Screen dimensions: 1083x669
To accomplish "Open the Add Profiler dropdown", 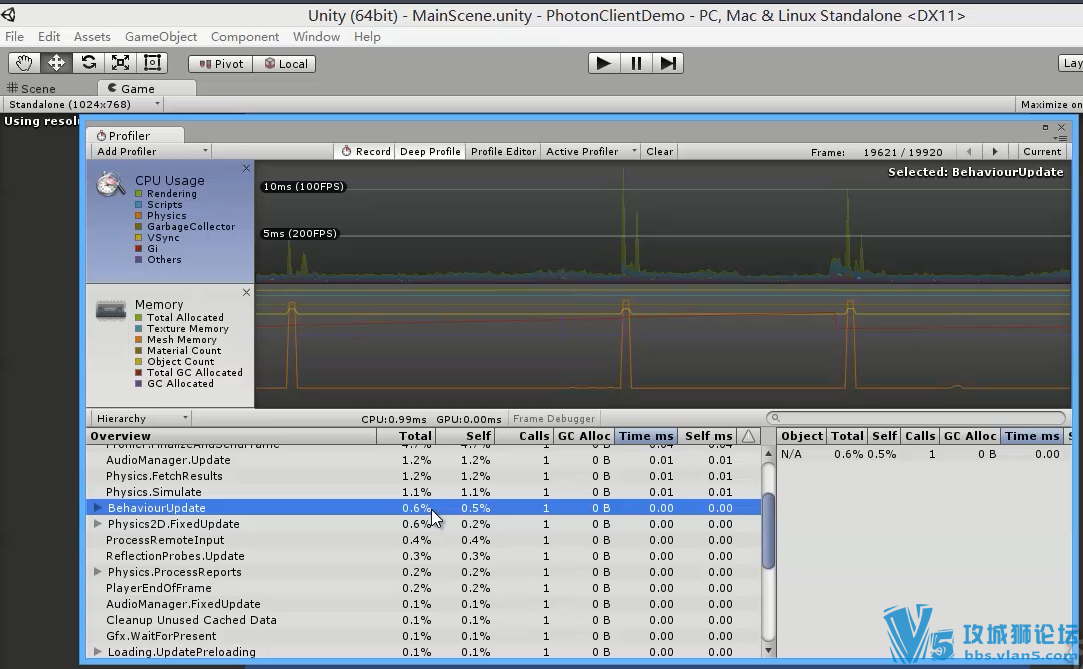I will point(151,151).
